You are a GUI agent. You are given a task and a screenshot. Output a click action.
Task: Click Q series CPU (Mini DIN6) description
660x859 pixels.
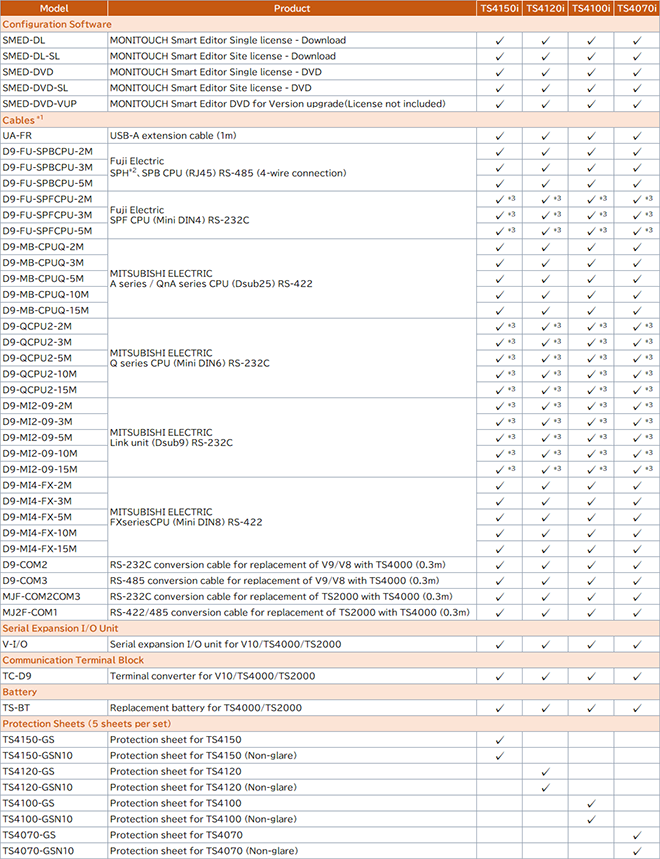(x=190, y=358)
